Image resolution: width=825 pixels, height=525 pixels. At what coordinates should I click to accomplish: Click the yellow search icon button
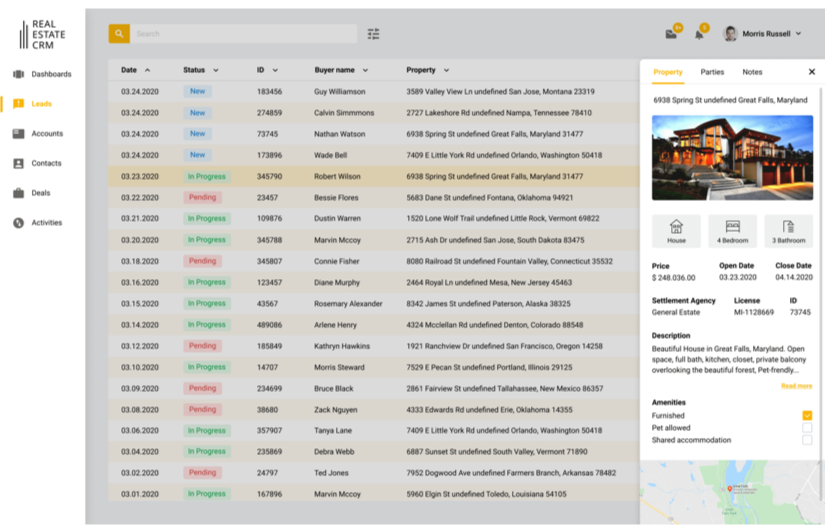pos(119,34)
